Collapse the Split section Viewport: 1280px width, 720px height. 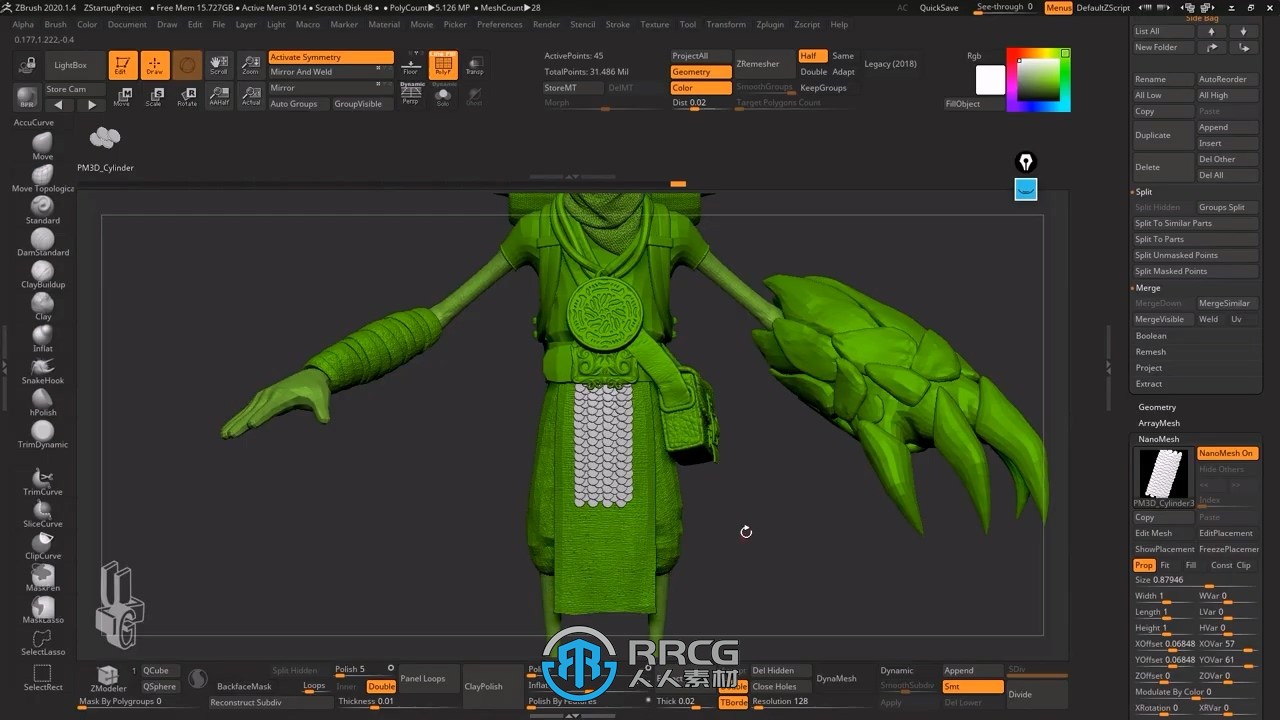tap(1143, 191)
